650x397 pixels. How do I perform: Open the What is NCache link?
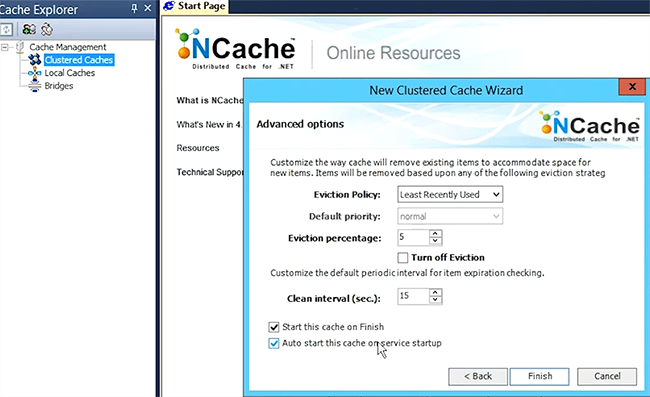(210, 100)
